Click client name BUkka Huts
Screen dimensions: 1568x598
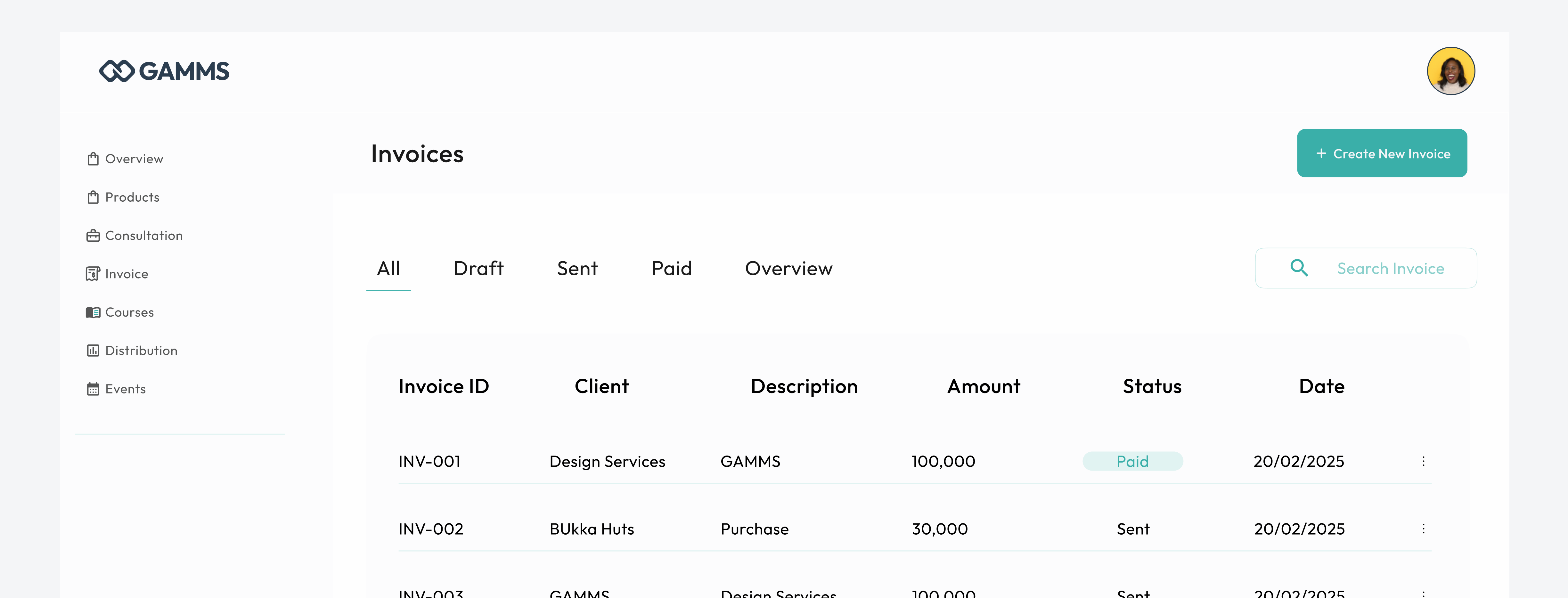coord(592,529)
